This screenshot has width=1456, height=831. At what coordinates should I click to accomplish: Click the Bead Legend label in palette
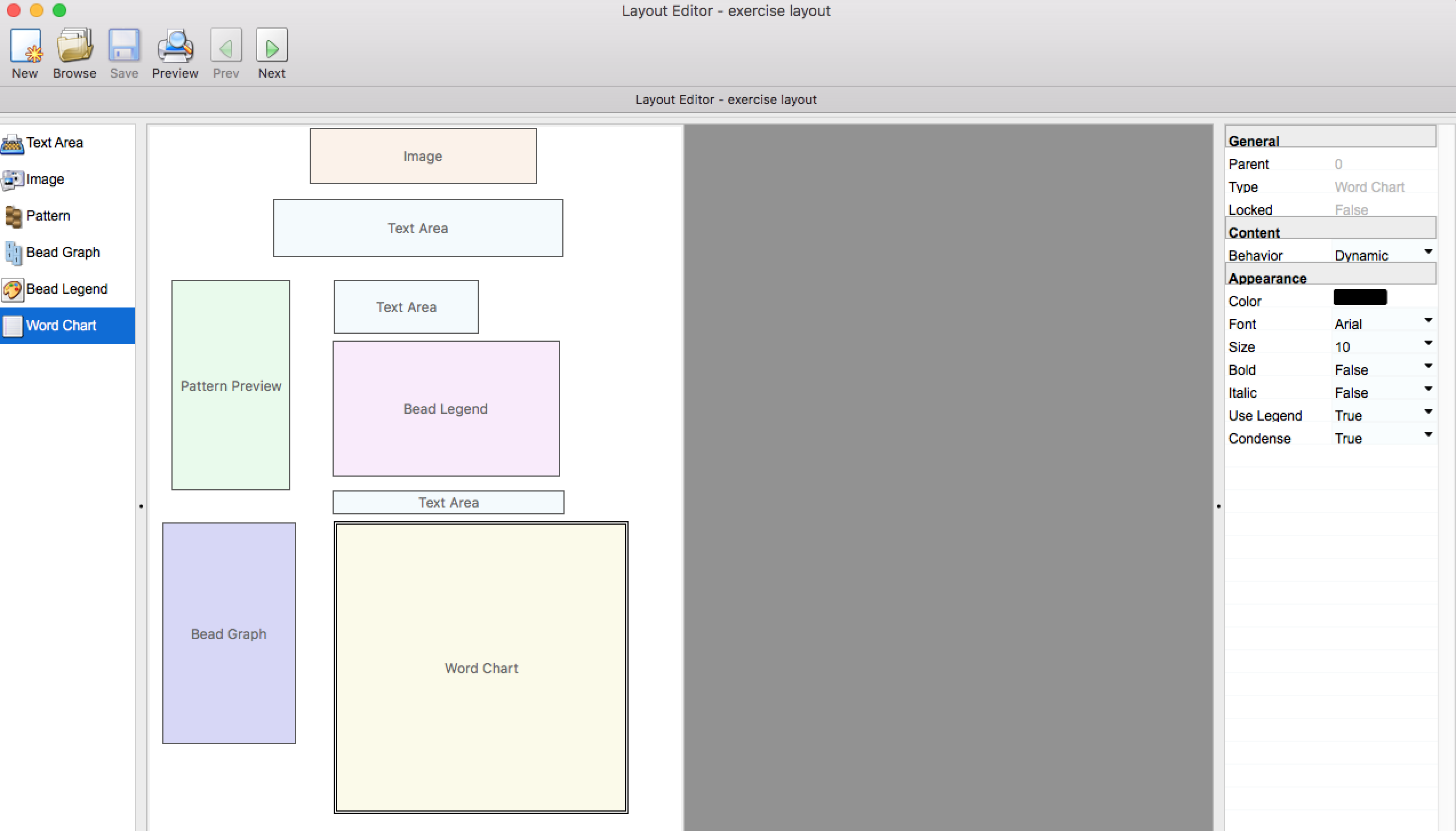pos(67,289)
